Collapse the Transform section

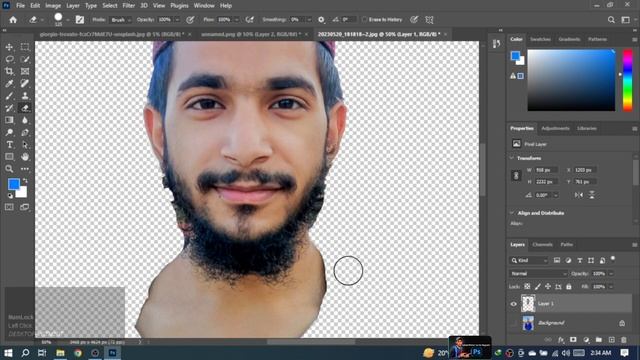tap(512, 158)
